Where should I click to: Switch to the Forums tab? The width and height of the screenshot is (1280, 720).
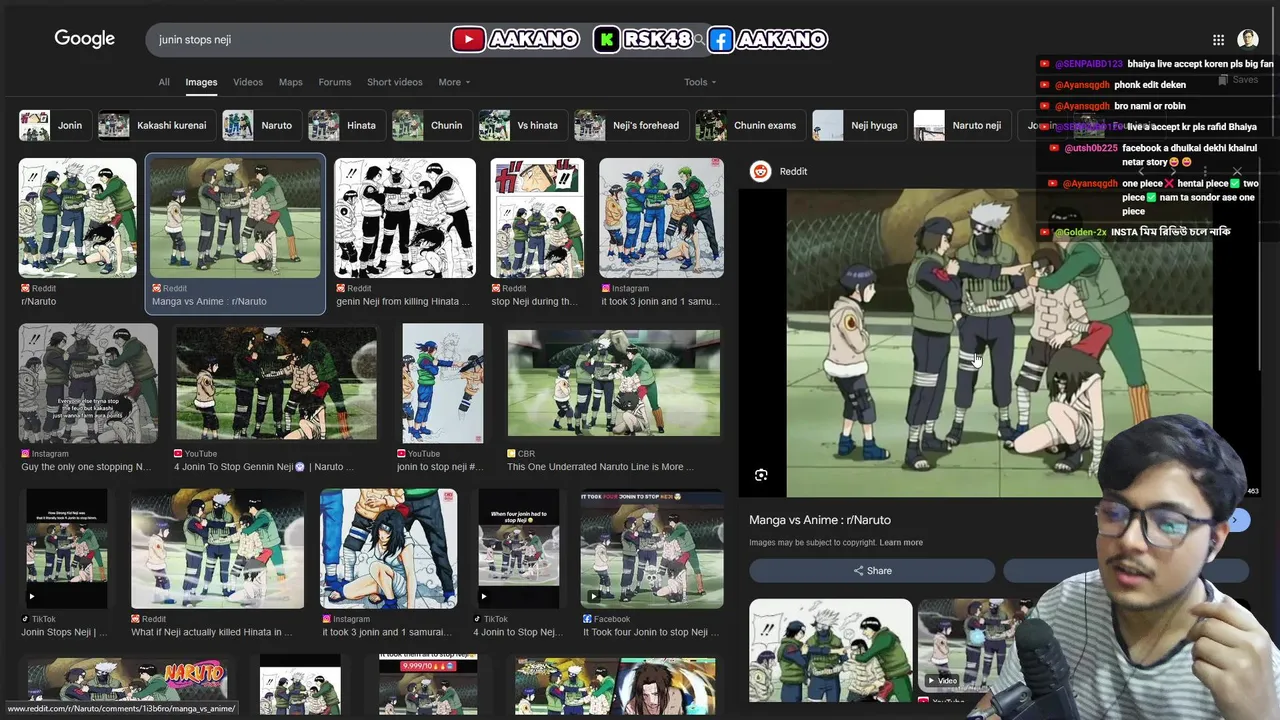335,82
